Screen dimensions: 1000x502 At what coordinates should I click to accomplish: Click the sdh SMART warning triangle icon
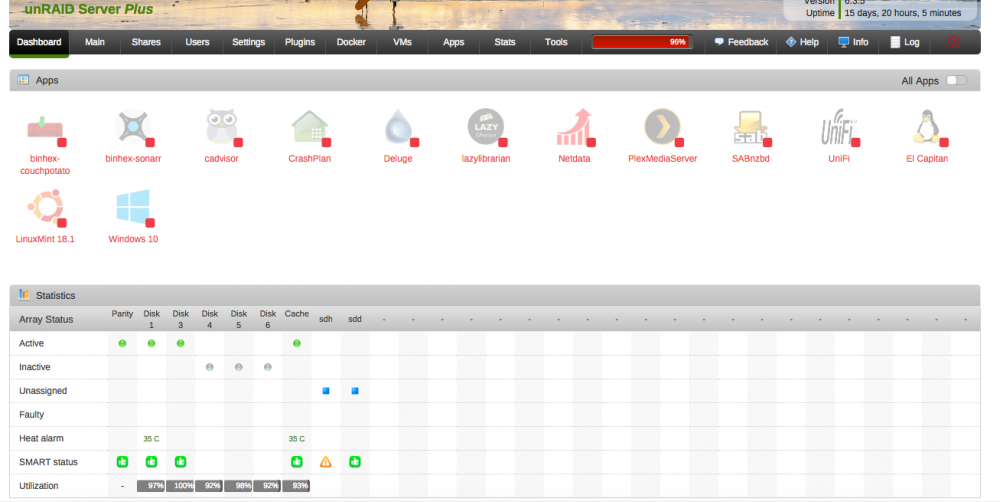pos(326,462)
